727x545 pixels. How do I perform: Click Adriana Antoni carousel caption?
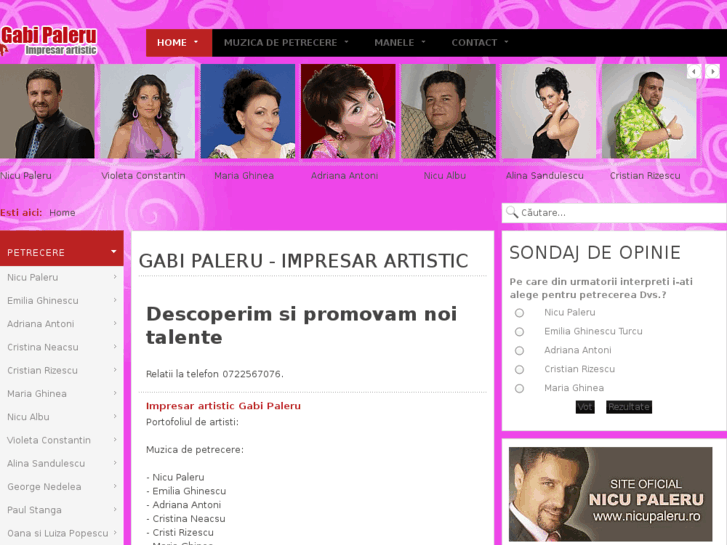344,175
